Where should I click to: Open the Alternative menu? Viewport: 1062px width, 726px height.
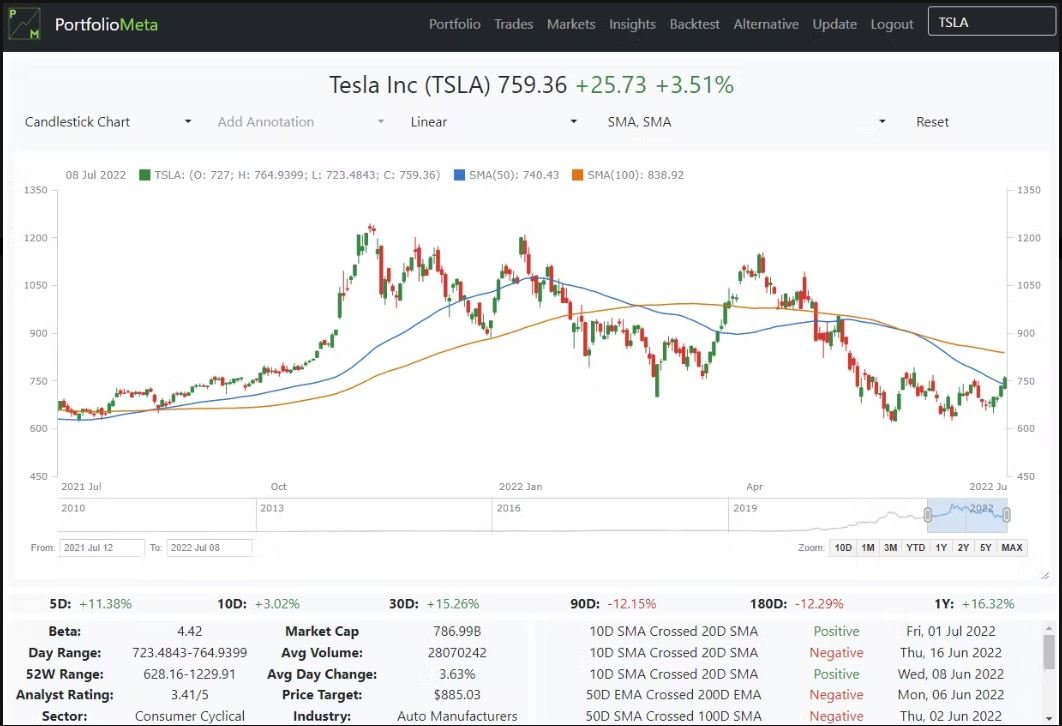pos(766,24)
